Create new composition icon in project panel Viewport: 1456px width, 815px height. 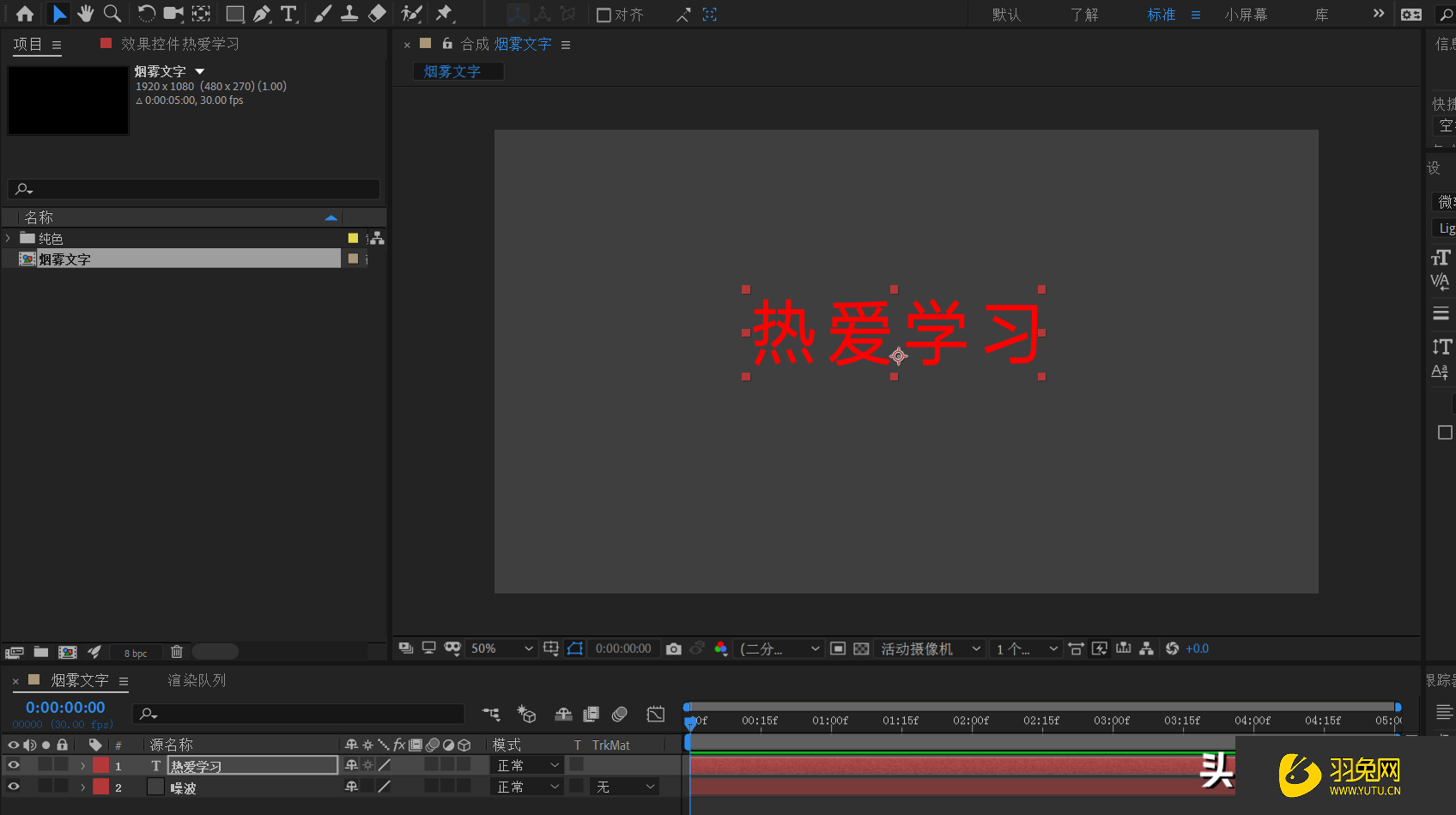tap(68, 652)
